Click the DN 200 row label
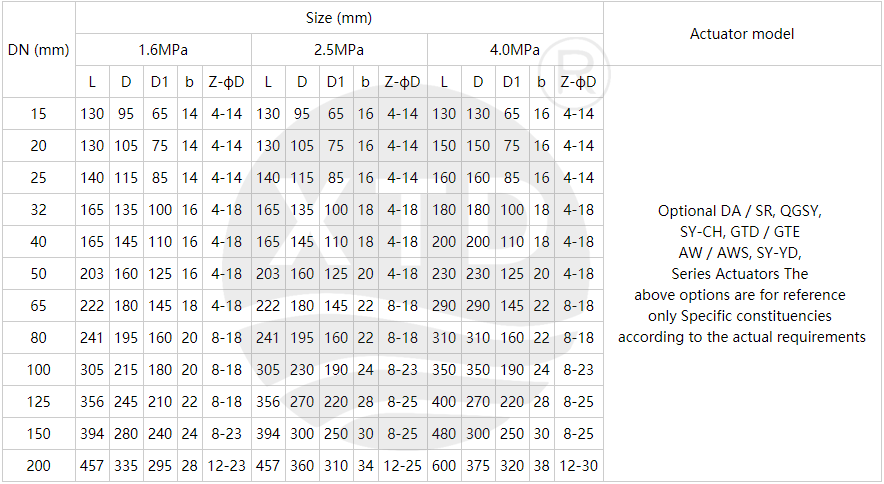The width and height of the screenshot is (884, 484). pos(38,466)
